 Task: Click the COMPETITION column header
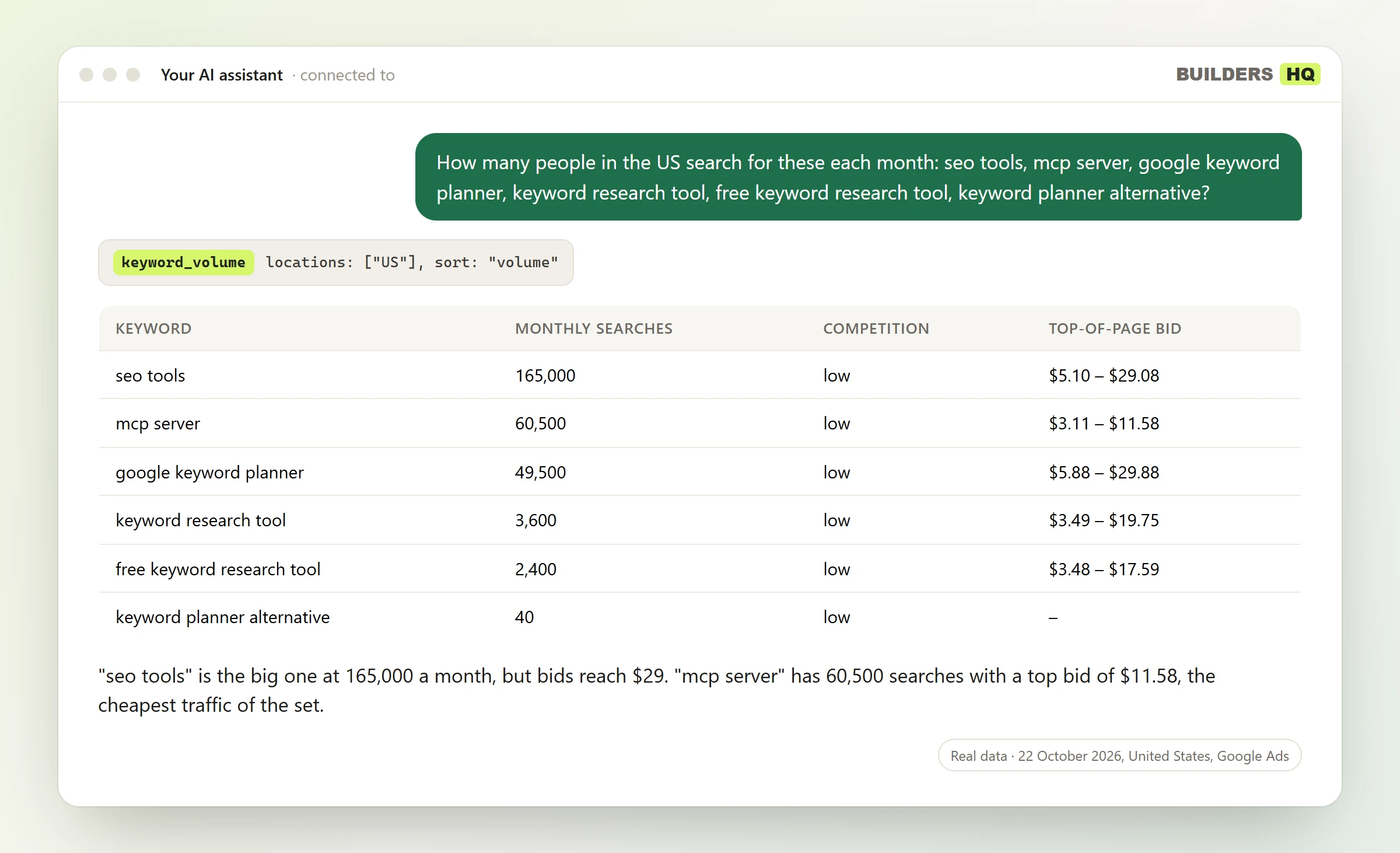[876, 328]
